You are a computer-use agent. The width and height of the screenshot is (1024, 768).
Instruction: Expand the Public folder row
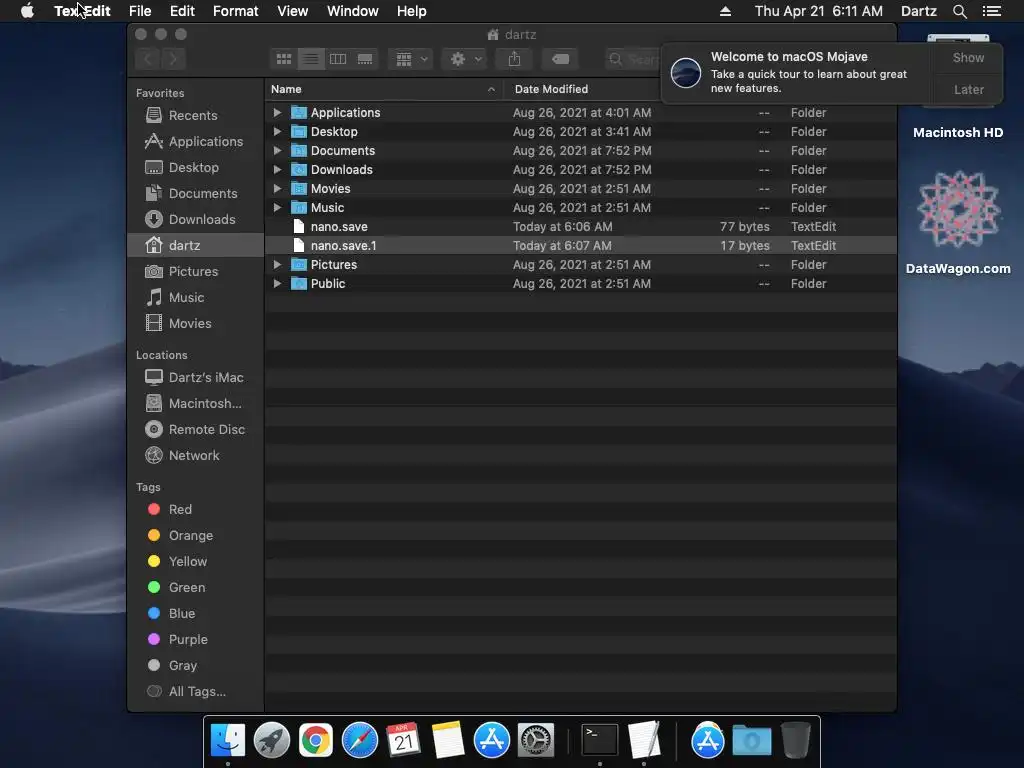pyautogui.click(x=277, y=284)
